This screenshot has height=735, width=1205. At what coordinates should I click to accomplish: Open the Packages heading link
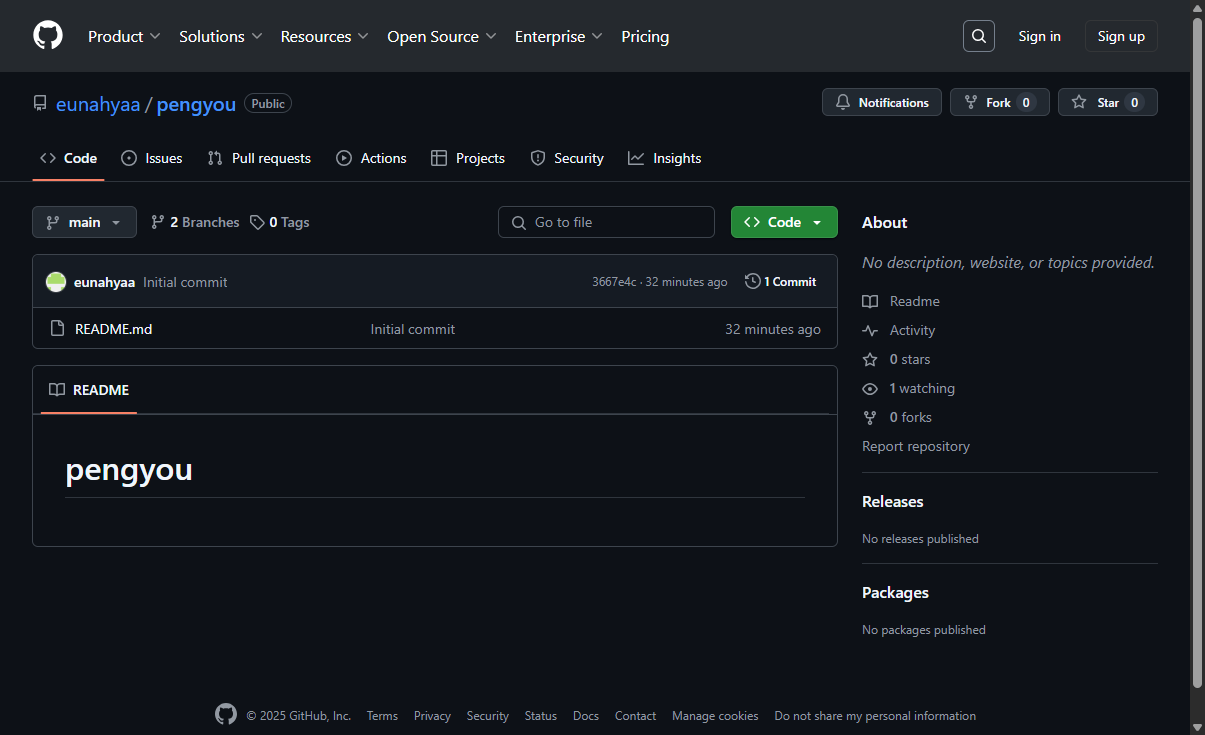[895, 592]
